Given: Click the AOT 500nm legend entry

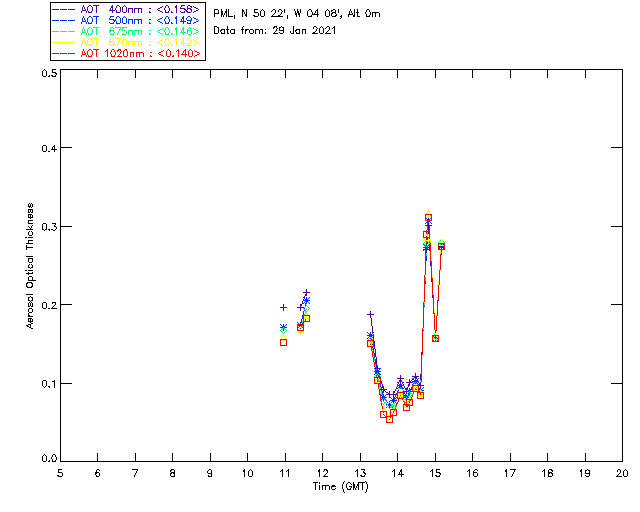Looking at the screenshot, I should coord(126,20).
